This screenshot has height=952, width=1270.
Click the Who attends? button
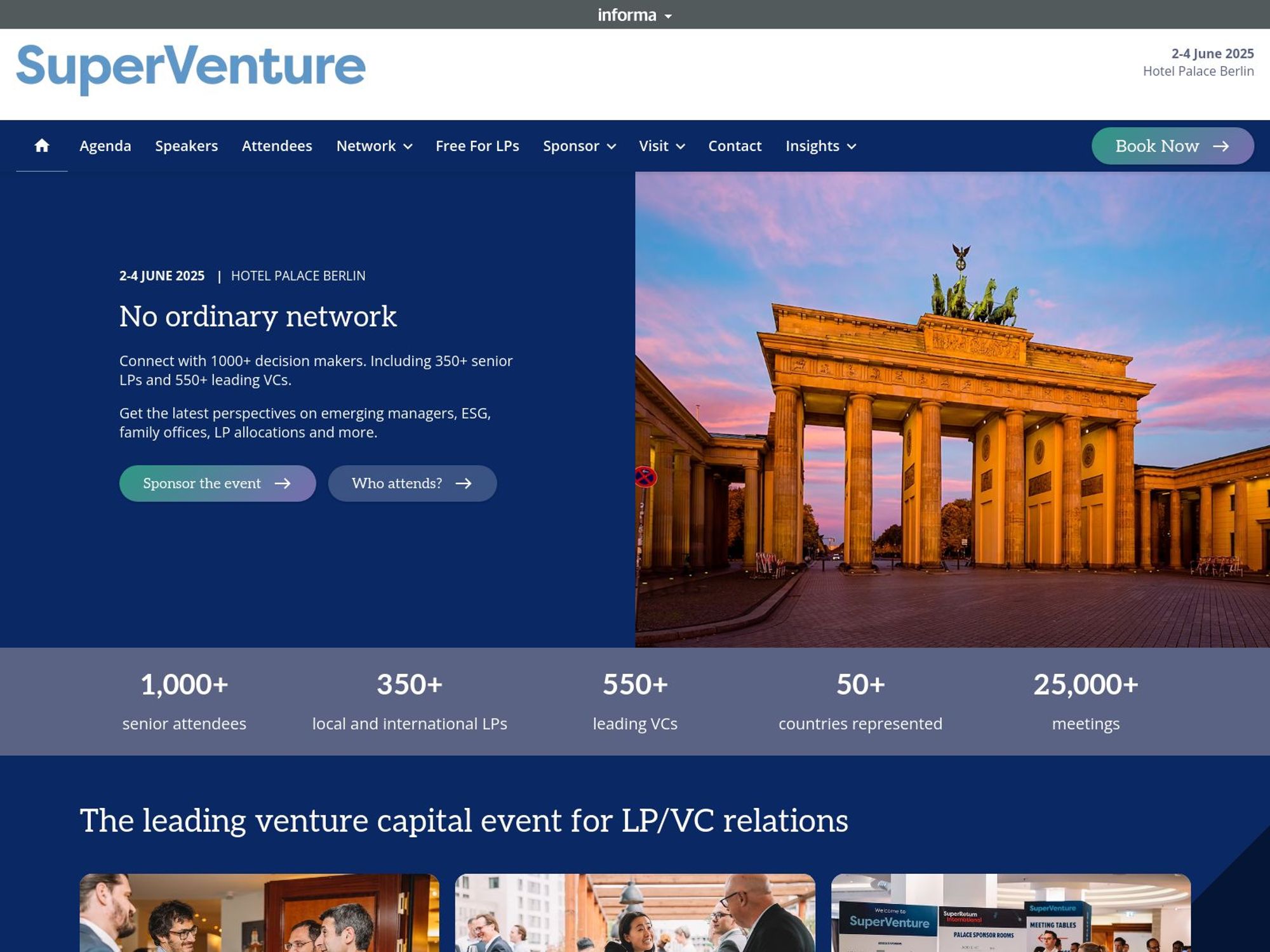tap(412, 484)
